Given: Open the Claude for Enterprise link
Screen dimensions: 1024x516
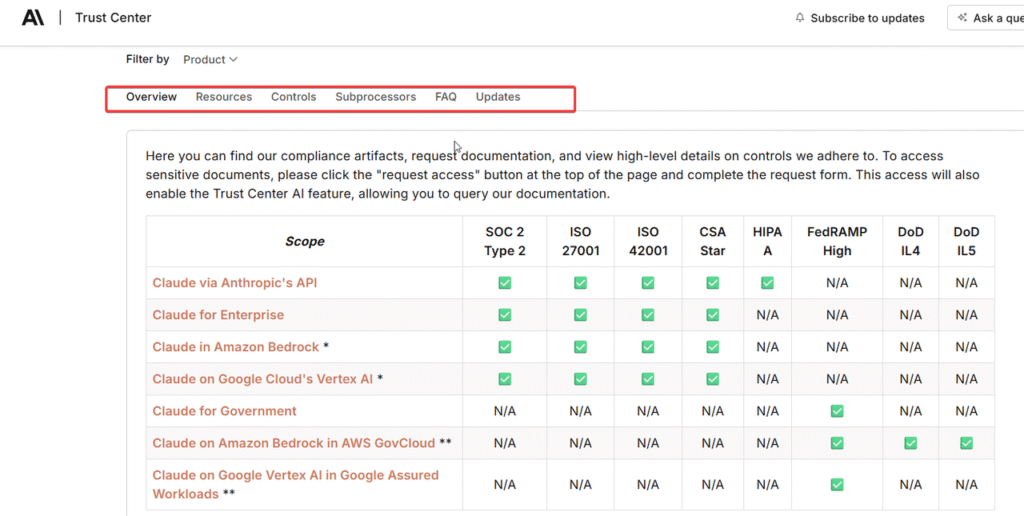Looking at the screenshot, I should pyautogui.click(x=218, y=315).
